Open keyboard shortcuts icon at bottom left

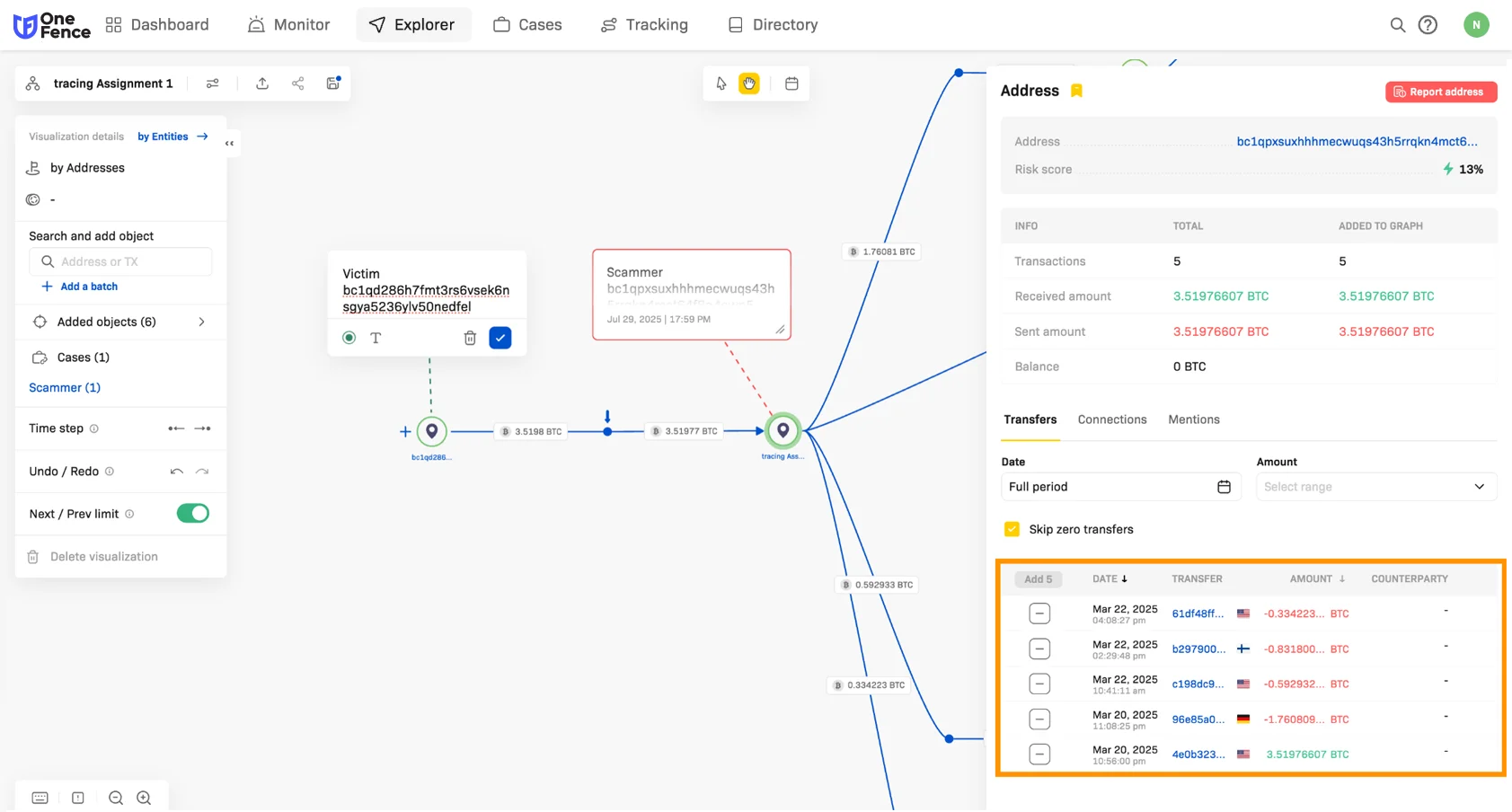[40, 798]
